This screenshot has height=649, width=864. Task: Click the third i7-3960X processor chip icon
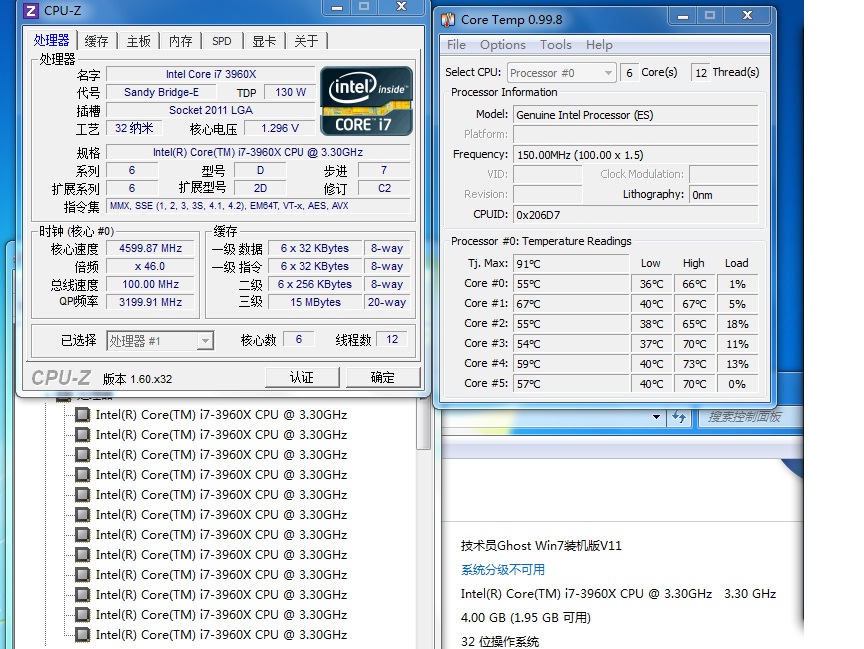click(x=83, y=455)
